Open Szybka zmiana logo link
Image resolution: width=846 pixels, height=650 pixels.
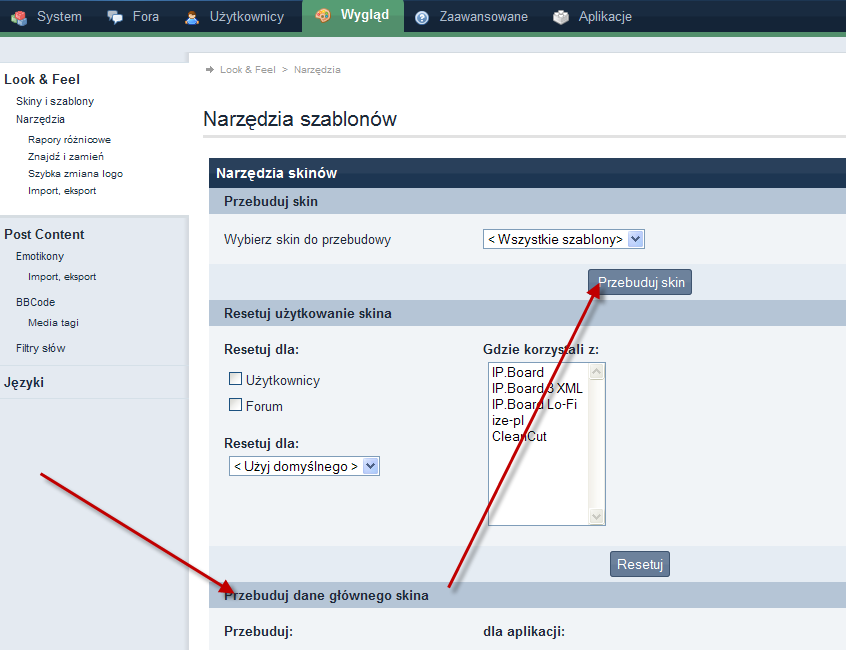(x=76, y=173)
